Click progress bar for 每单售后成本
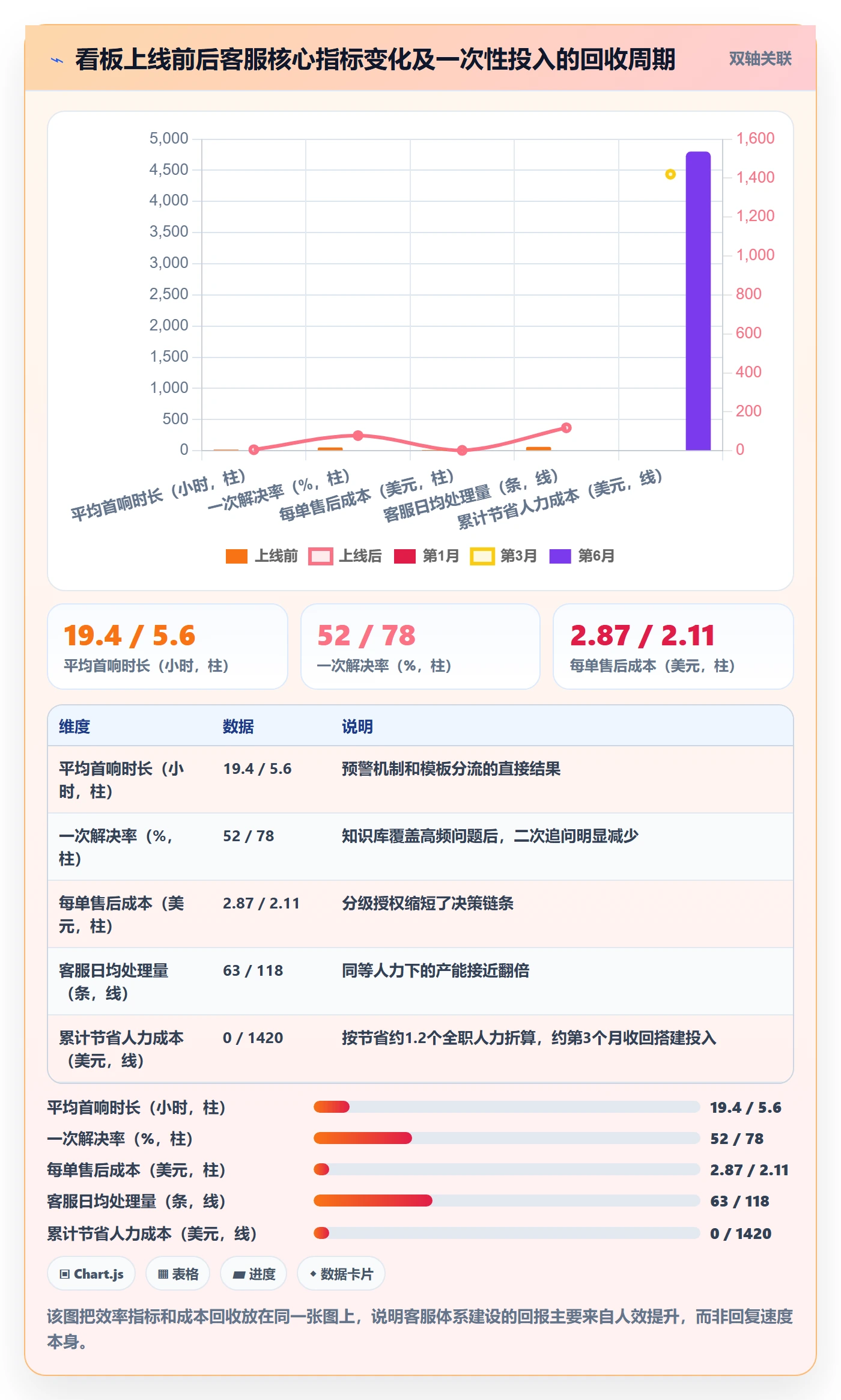Viewport: 841px width, 1400px height. coord(507,1169)
